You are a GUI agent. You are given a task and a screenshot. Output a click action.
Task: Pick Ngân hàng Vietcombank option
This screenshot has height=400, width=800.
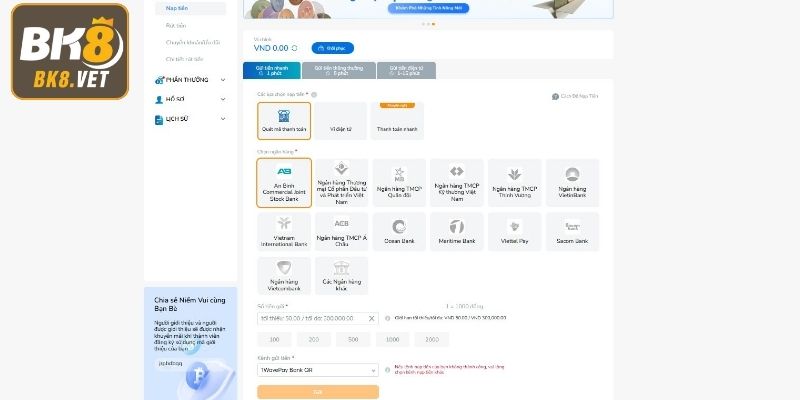[x=284, y=276]
